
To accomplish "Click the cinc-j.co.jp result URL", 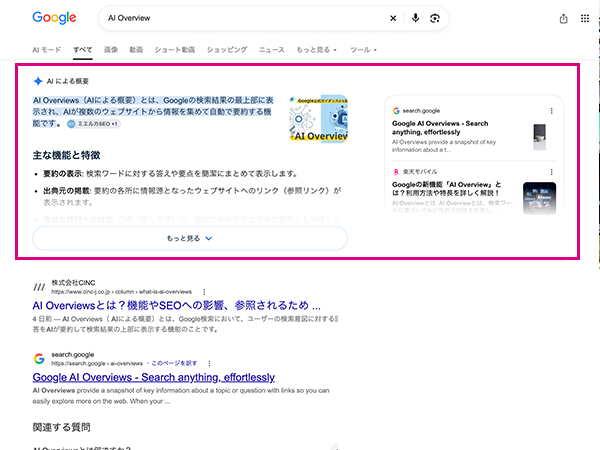I will 121,292.
